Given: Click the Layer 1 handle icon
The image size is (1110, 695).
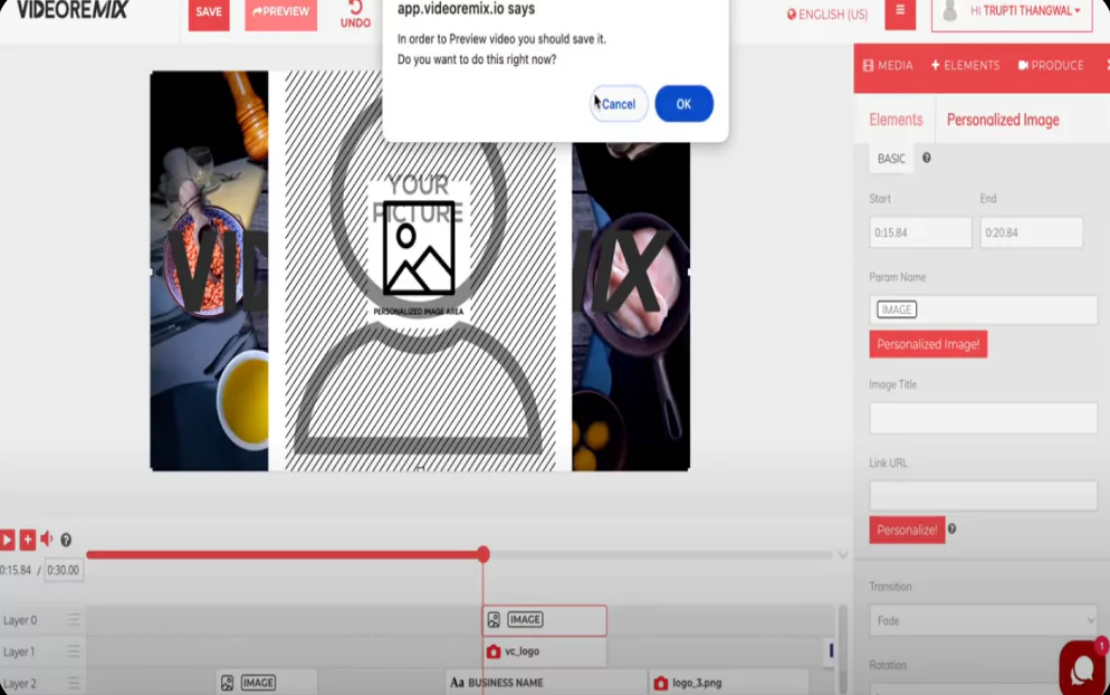Looking at the screenshot, I should (73, 651).
